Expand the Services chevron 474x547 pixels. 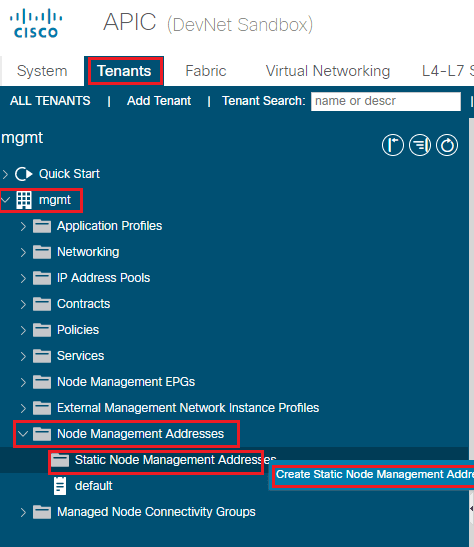tap(23, 356)
